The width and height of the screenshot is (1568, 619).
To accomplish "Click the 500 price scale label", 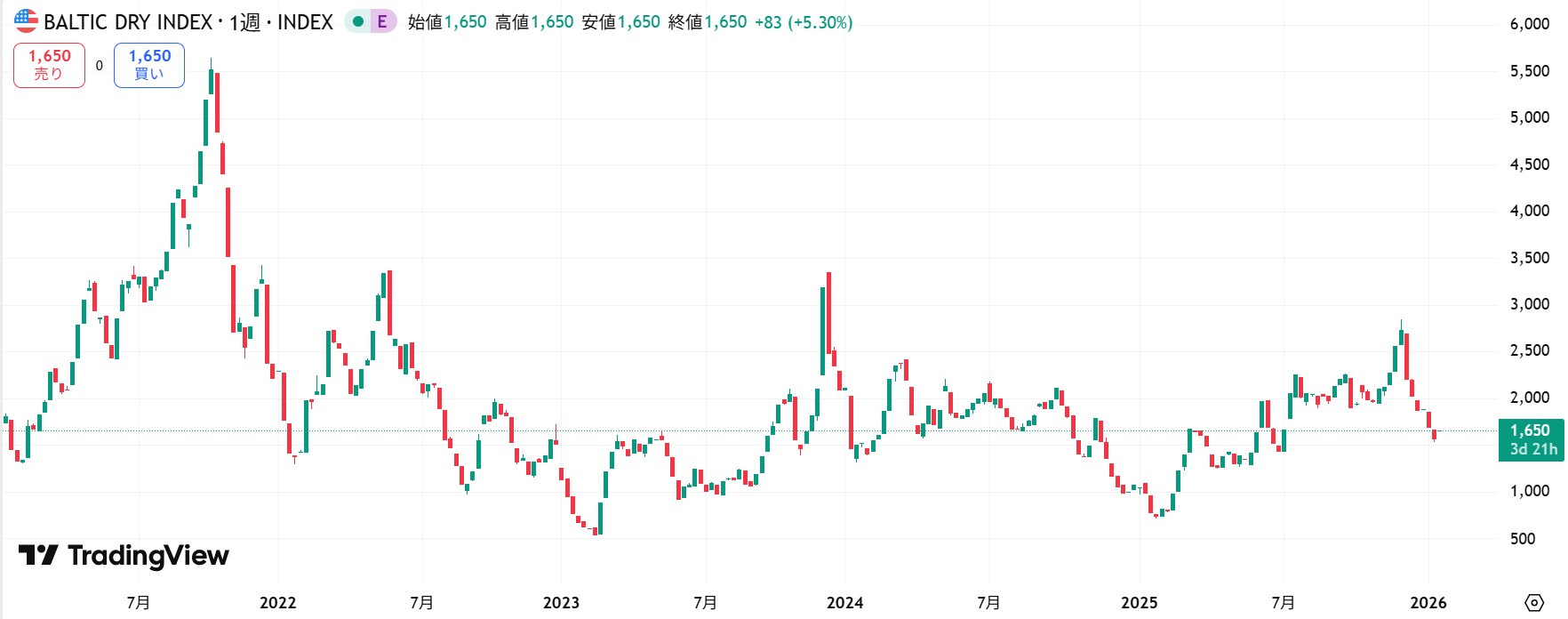I will (1522, 538).
